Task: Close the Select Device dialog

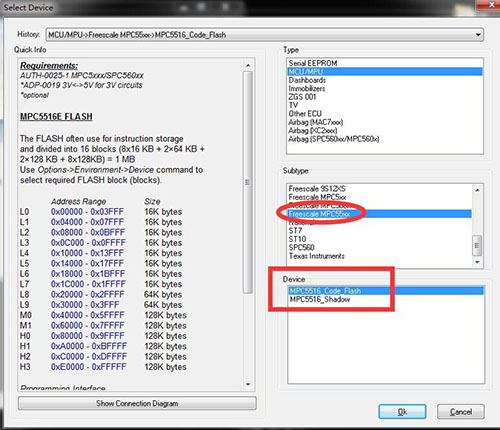Action: [491, 5]
